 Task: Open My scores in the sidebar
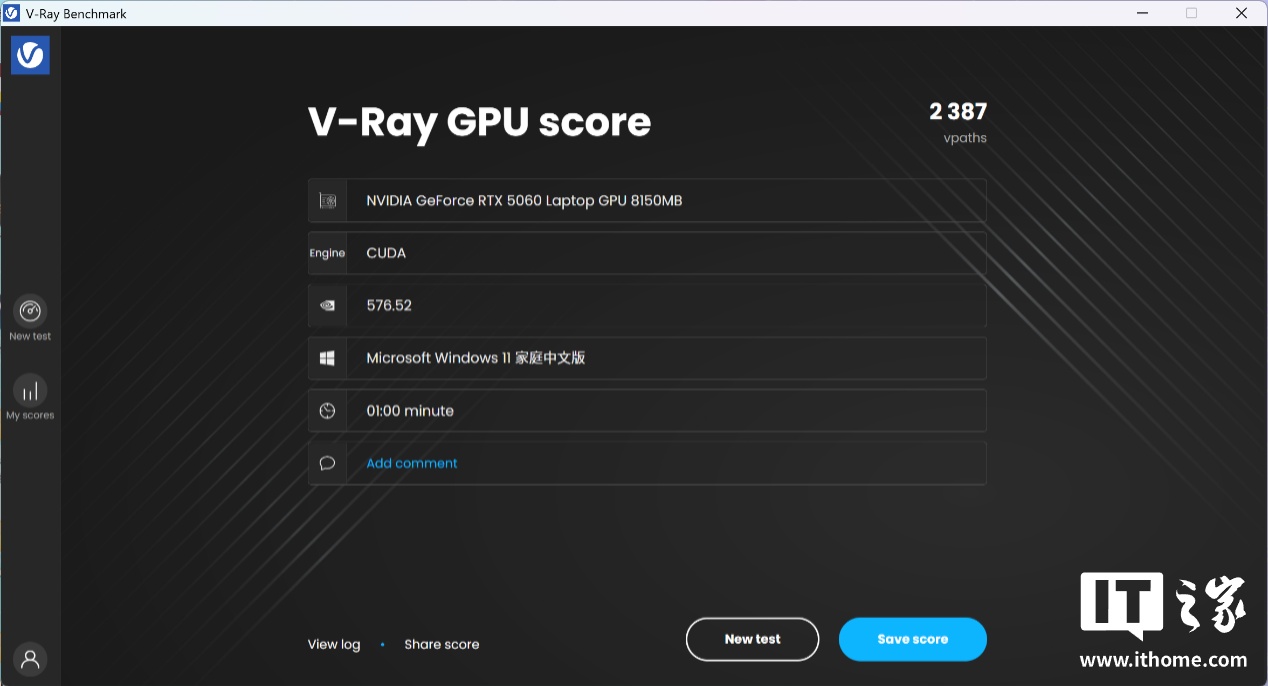point(30,391)
